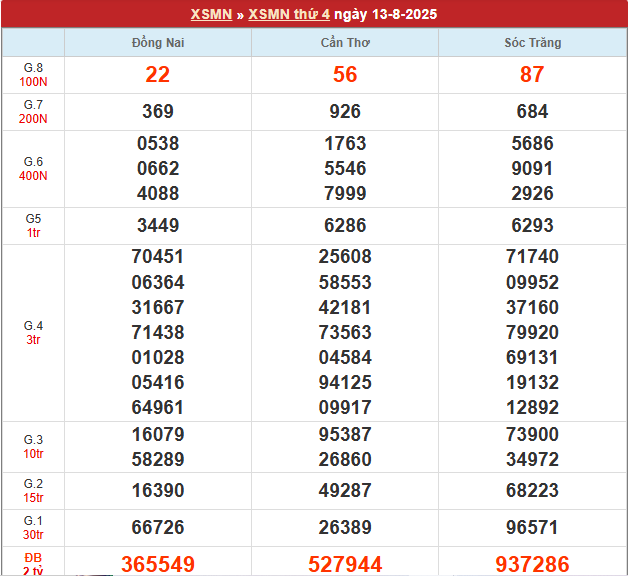Select G.4 number 31667
Screen dimensions: 628x576
158,307
